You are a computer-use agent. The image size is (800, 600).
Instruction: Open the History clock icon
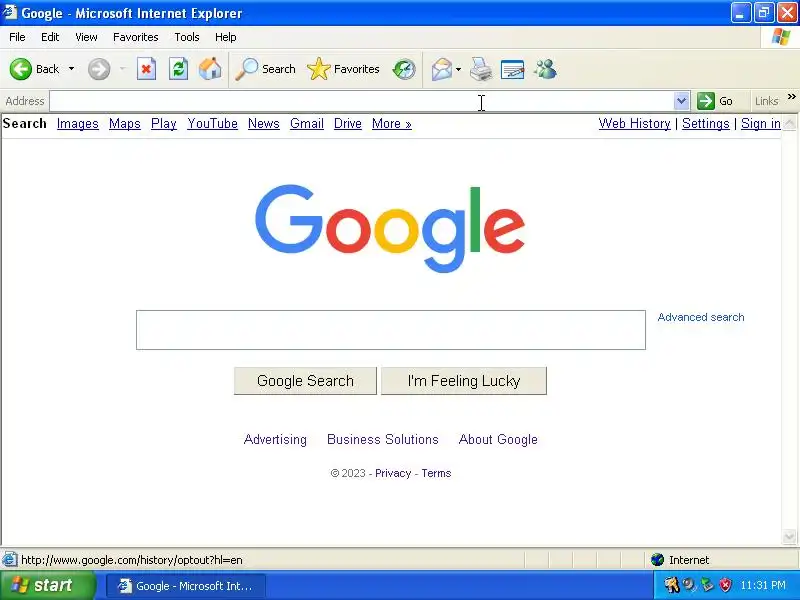point(404,69)
